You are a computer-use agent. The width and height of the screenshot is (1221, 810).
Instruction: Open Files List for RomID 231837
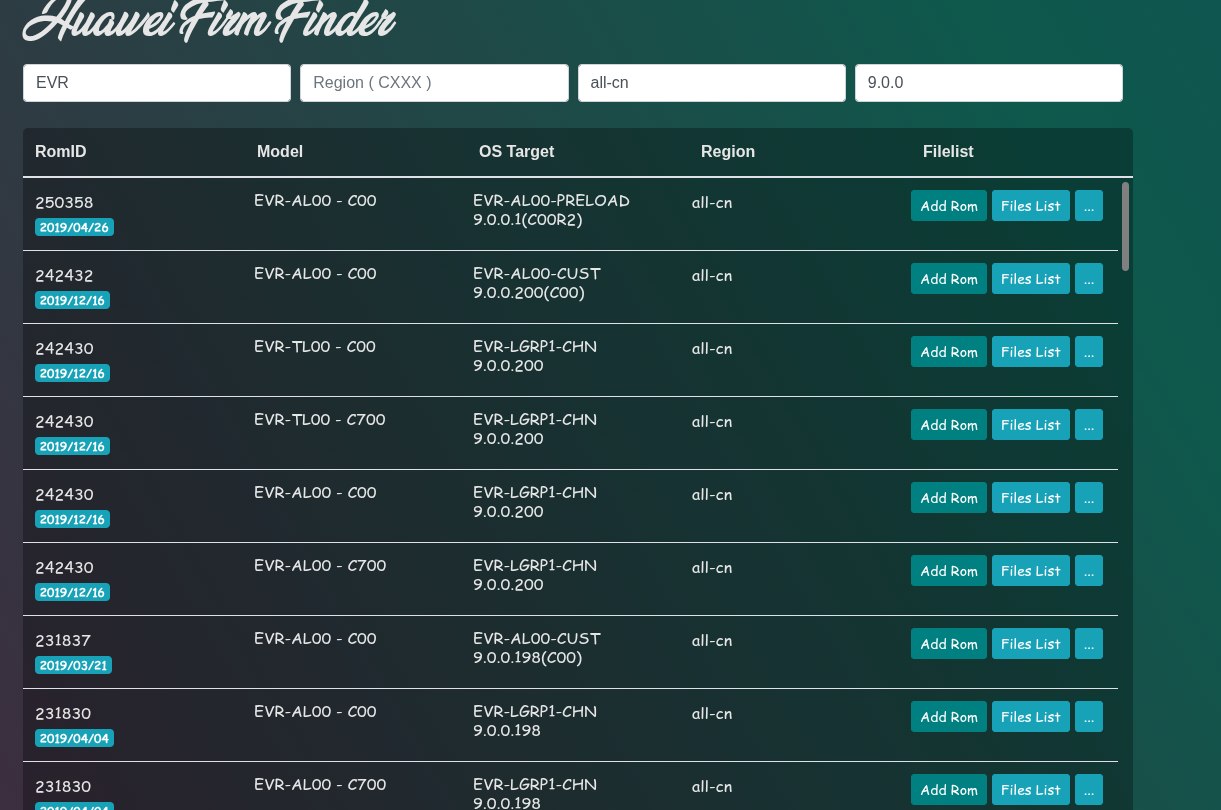click(1030, 644)
